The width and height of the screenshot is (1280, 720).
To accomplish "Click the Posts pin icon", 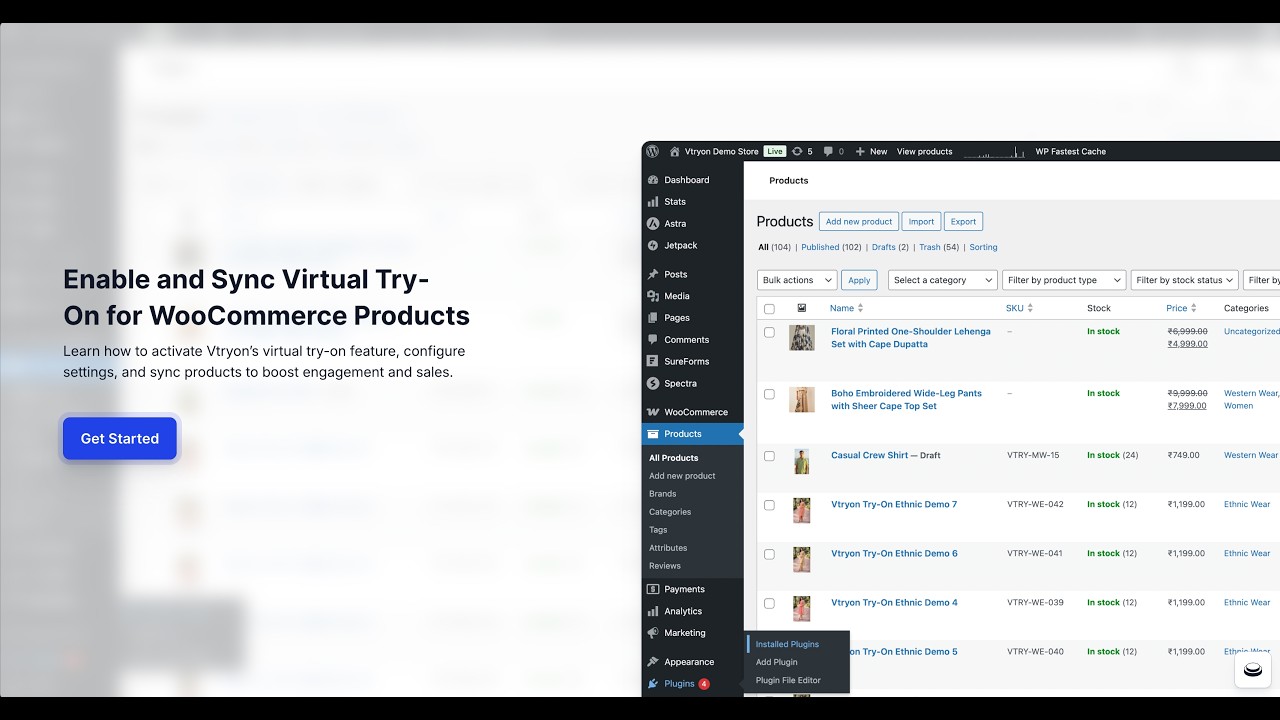I will tap(653, 274).
